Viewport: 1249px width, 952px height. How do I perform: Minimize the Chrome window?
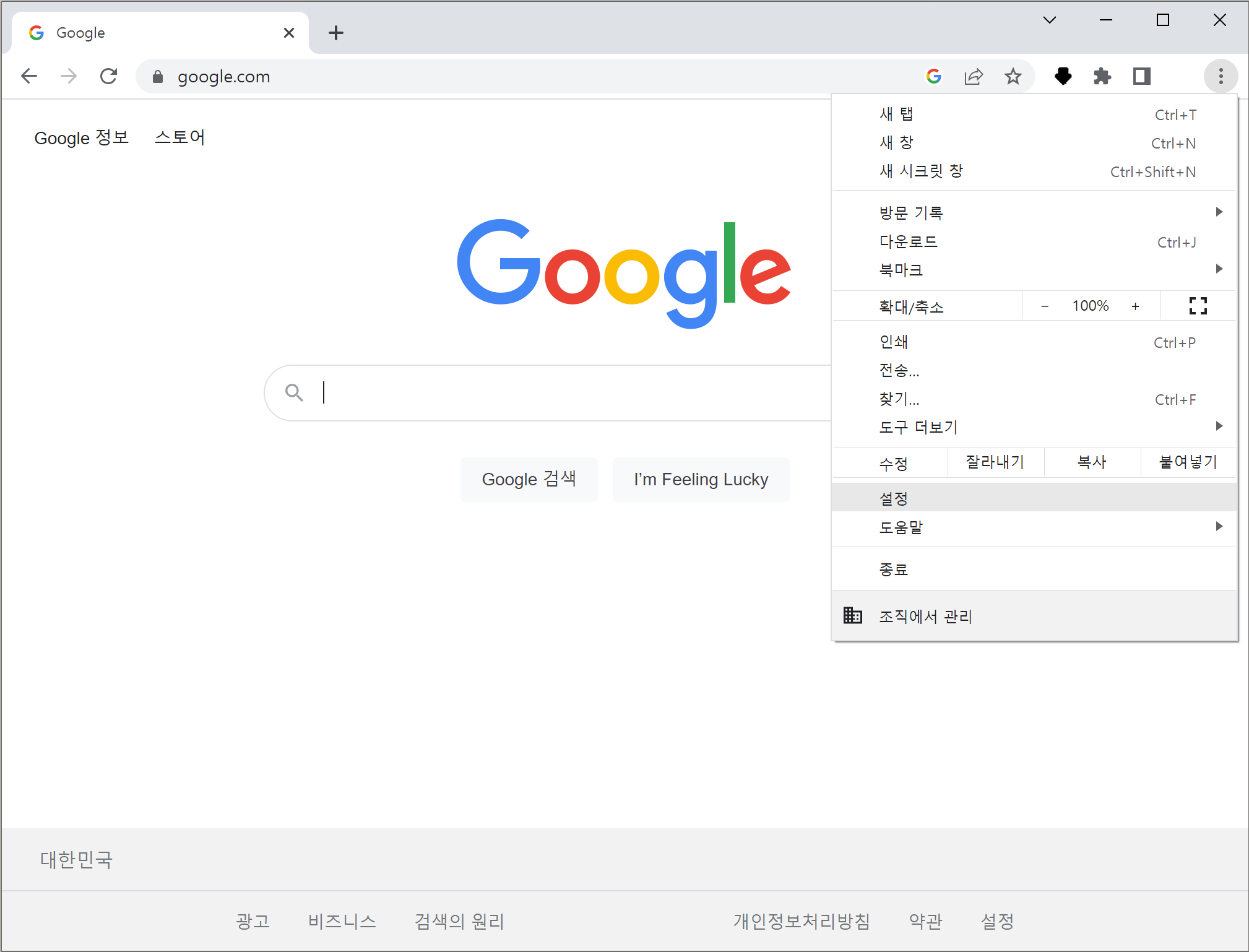coord(1106,20)
